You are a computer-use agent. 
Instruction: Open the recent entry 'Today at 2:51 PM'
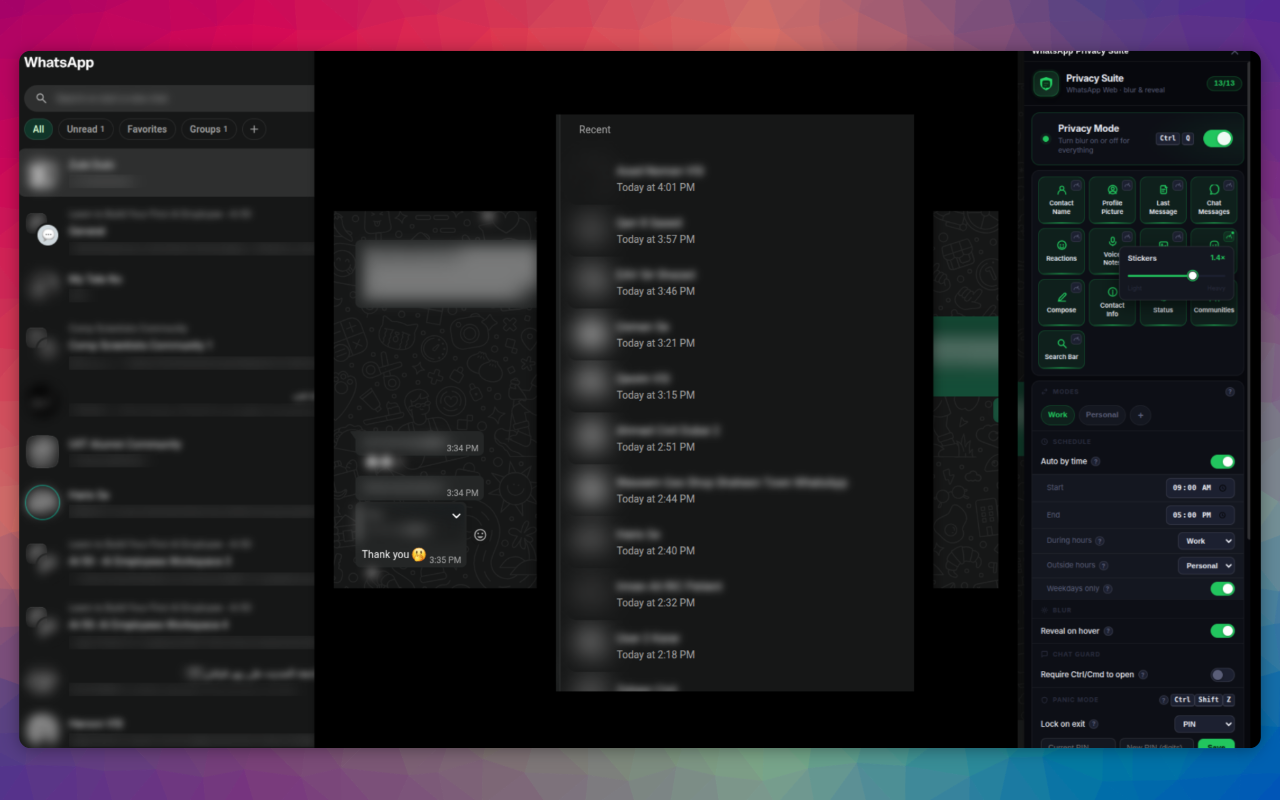coord(735,439)
